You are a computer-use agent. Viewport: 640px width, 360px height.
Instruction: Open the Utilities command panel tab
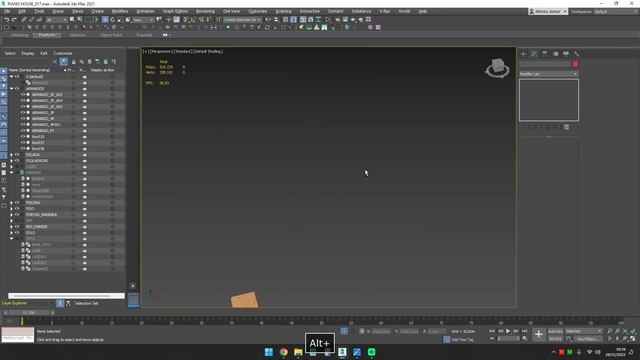click(x=576, y=53)
